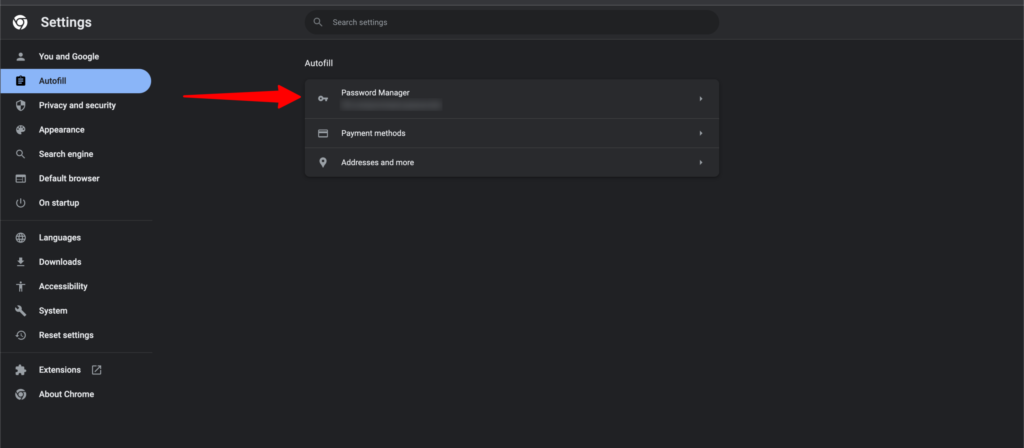Go to Search engine settings

tap(67, 154)
